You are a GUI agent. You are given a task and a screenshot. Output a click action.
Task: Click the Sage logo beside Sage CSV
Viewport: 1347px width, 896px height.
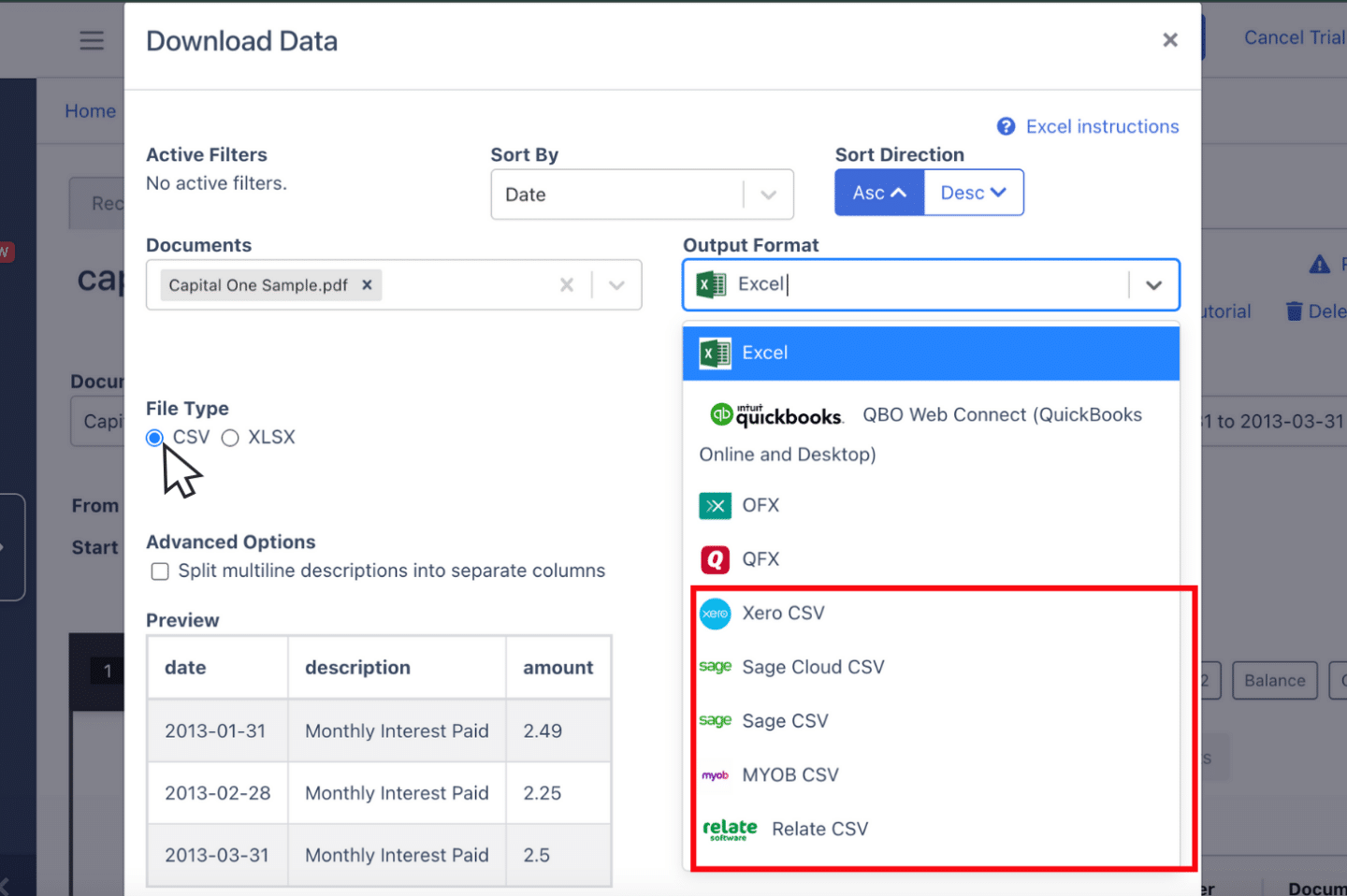tap(715, 721)
